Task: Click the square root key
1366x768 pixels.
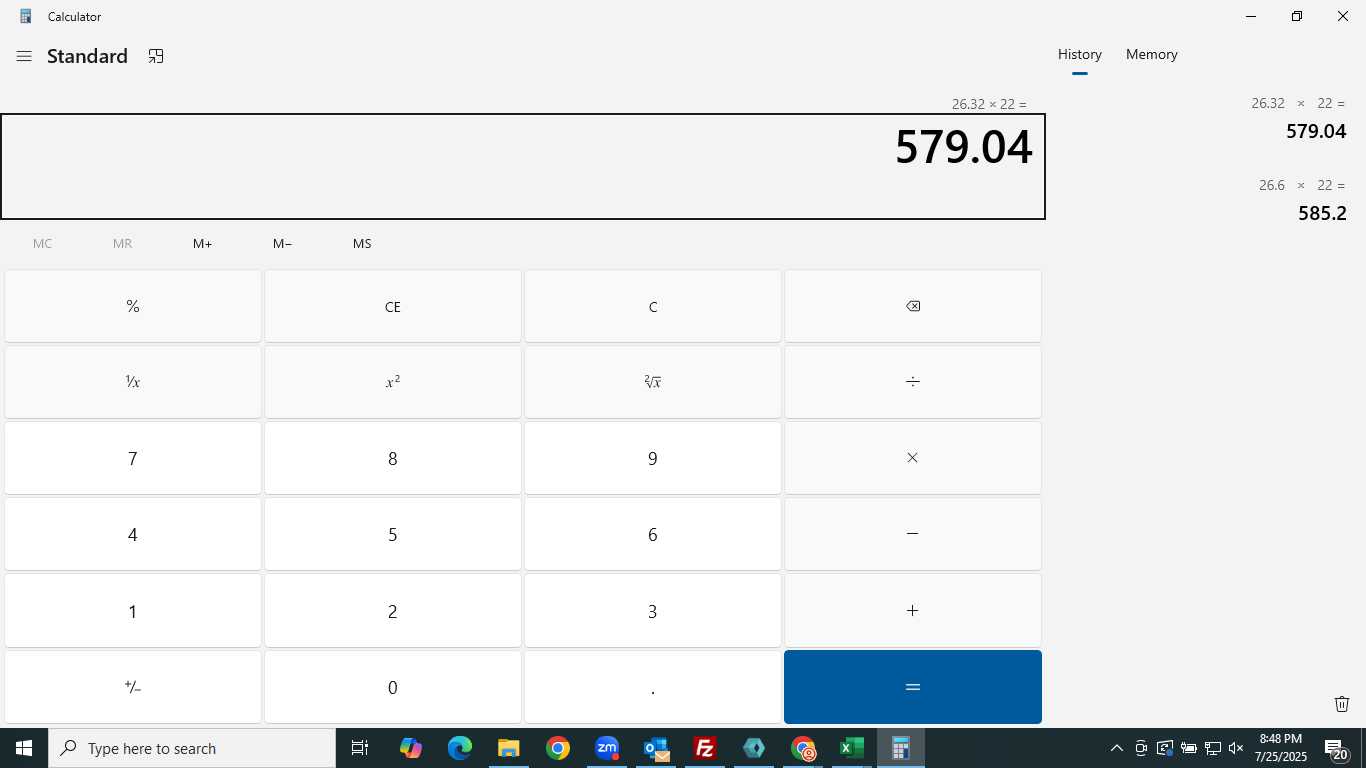Action: click(653, 382)
